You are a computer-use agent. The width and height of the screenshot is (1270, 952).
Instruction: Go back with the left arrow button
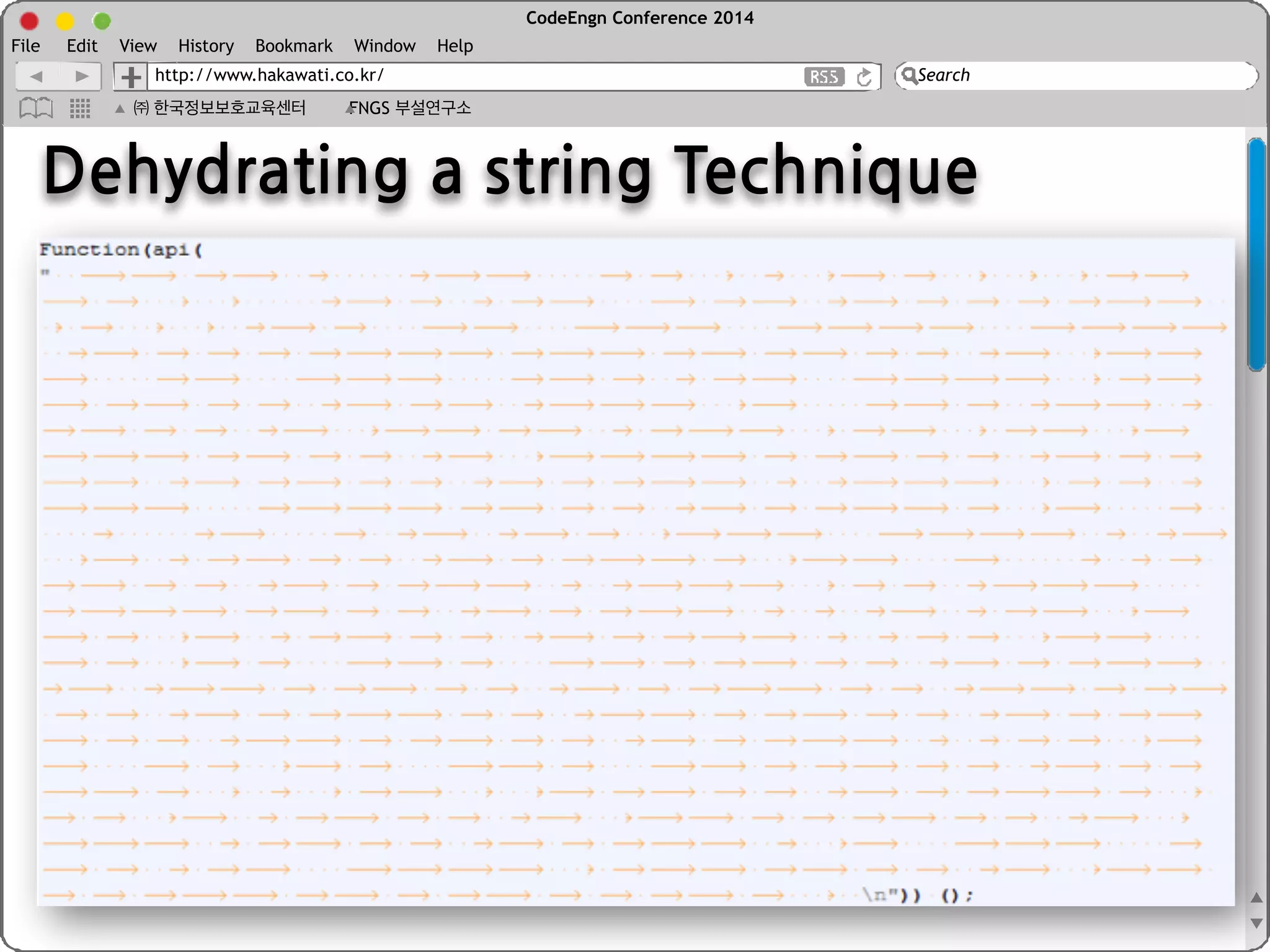pyautogui.click(x=36, y=76)
